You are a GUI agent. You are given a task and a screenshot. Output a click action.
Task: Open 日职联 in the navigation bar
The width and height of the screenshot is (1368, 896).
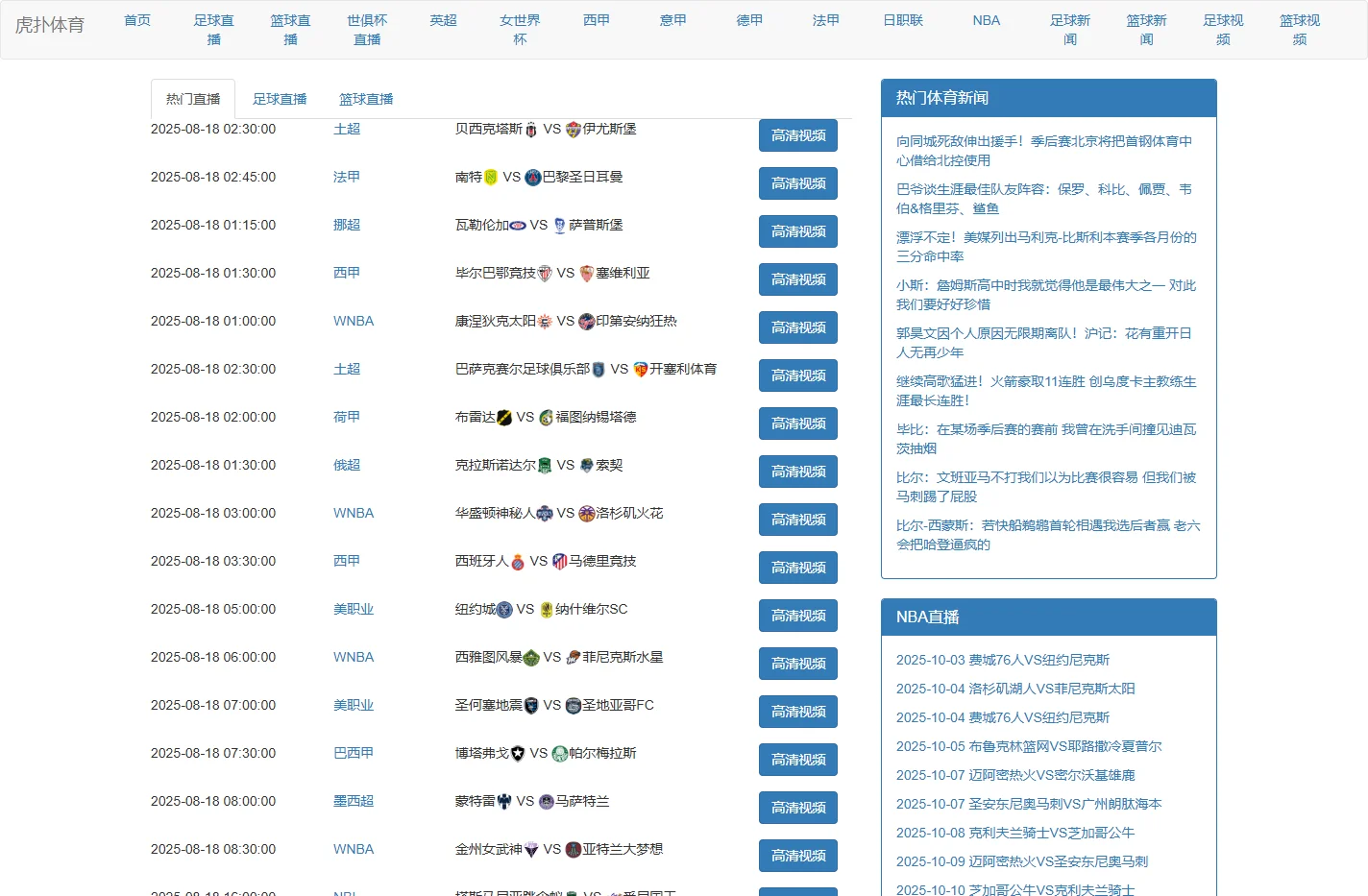click(903, 20)
